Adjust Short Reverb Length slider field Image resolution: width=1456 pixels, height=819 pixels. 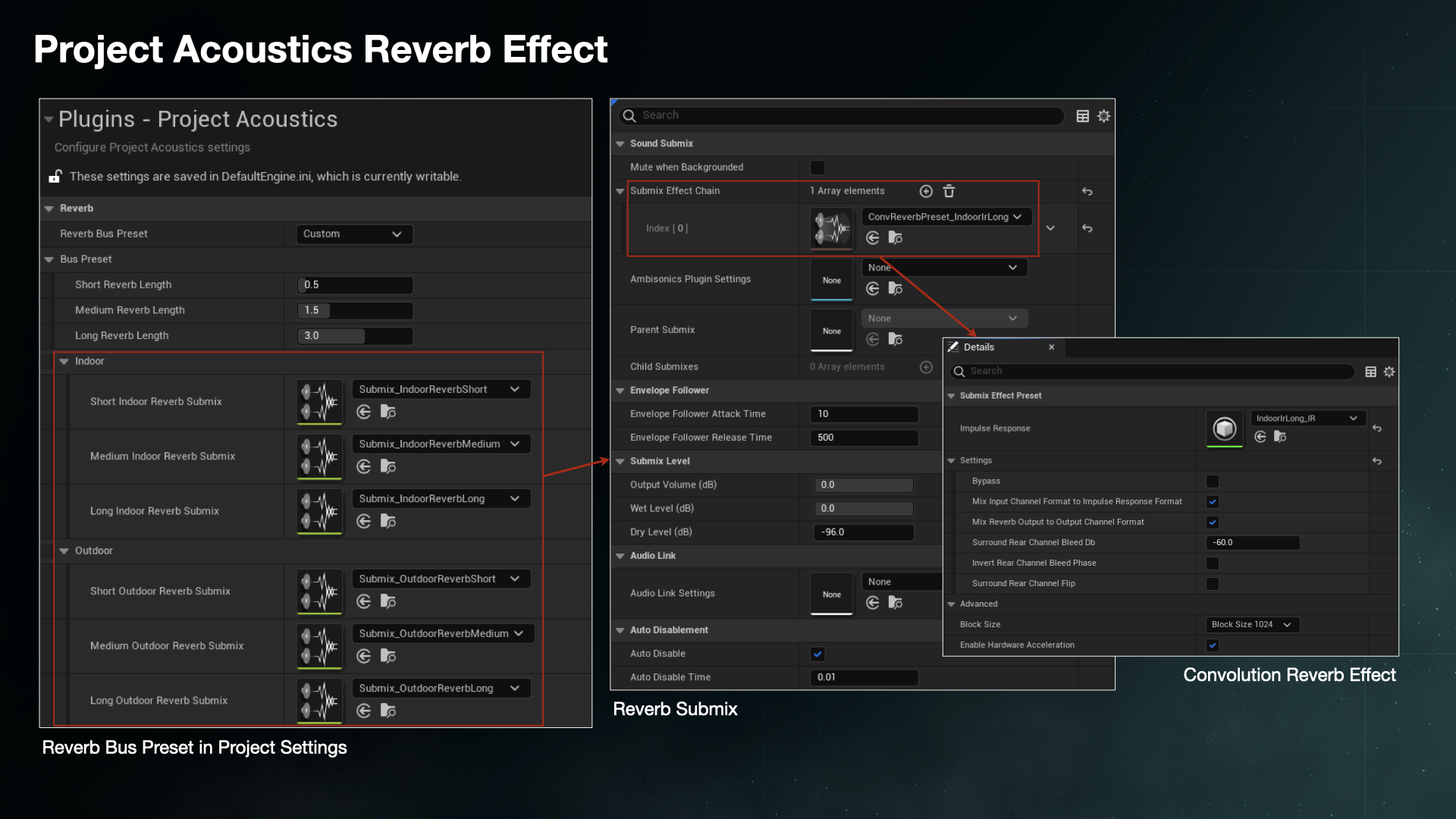pyautogui.click(x=354, y=285)
